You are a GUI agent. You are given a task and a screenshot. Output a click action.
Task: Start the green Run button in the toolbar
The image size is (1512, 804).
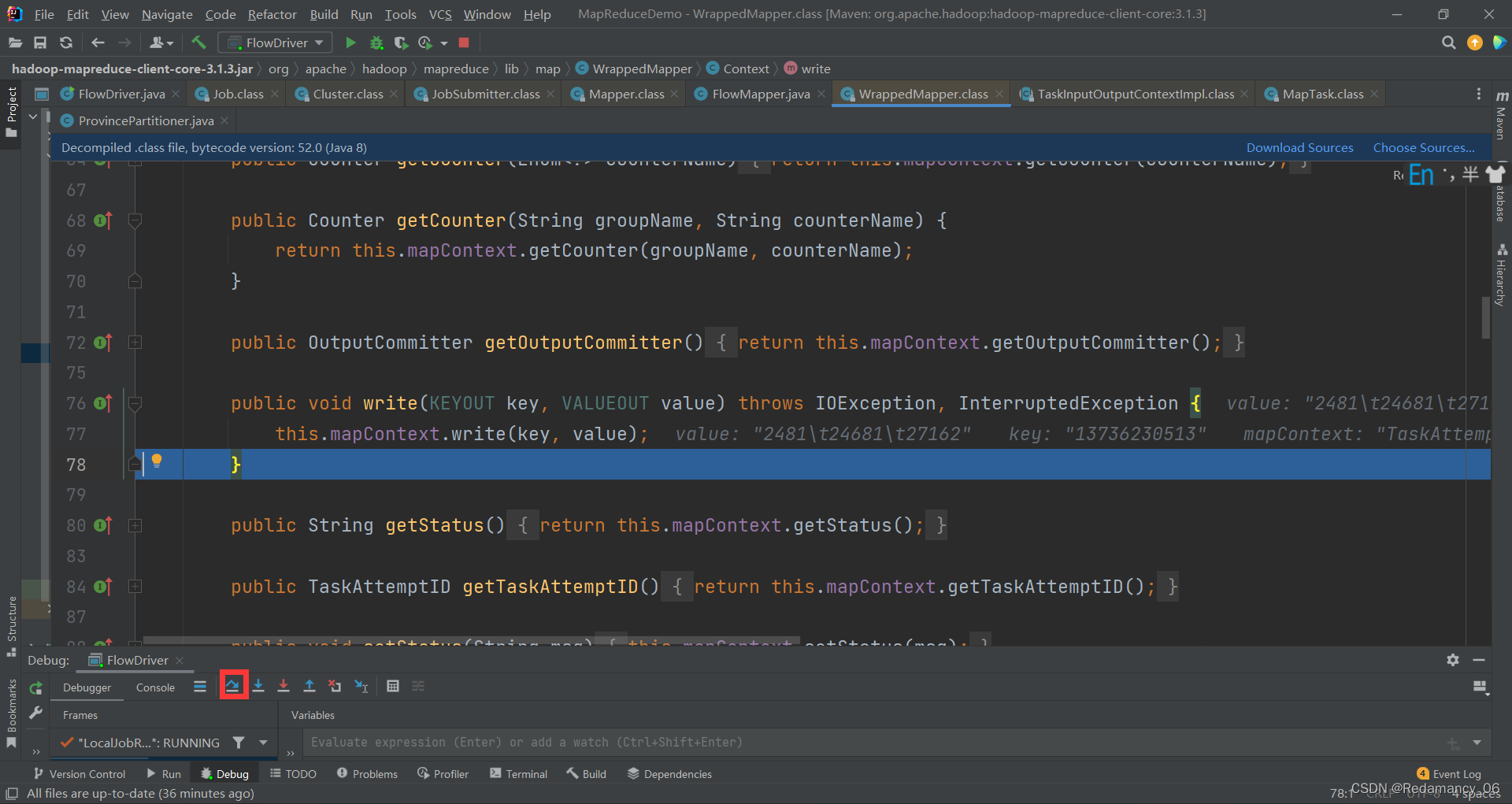(351, 43)
